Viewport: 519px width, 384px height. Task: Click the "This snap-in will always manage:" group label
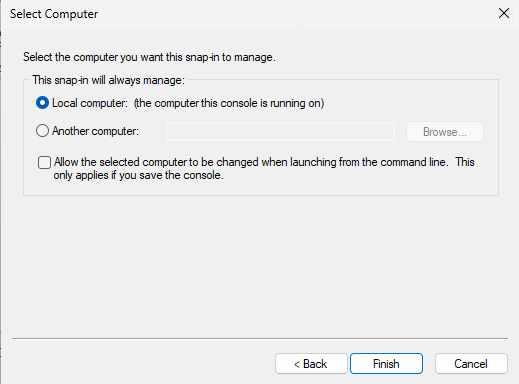click(108, 80)
